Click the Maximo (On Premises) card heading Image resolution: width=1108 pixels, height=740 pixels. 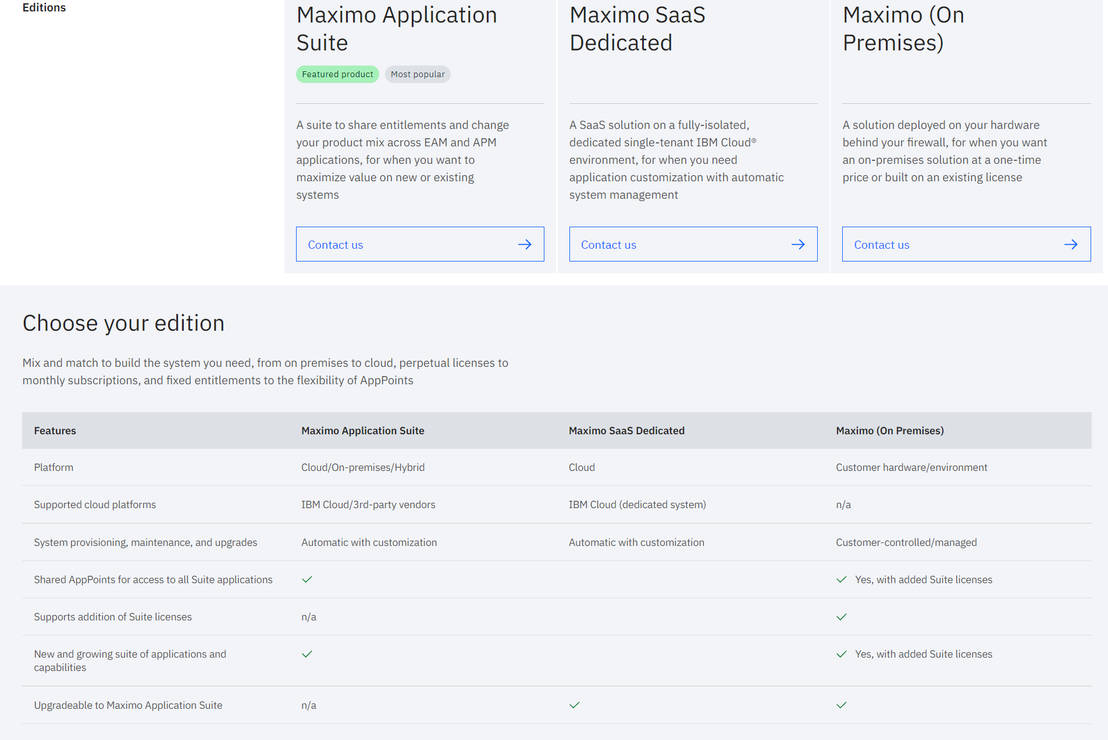(903, 29)
